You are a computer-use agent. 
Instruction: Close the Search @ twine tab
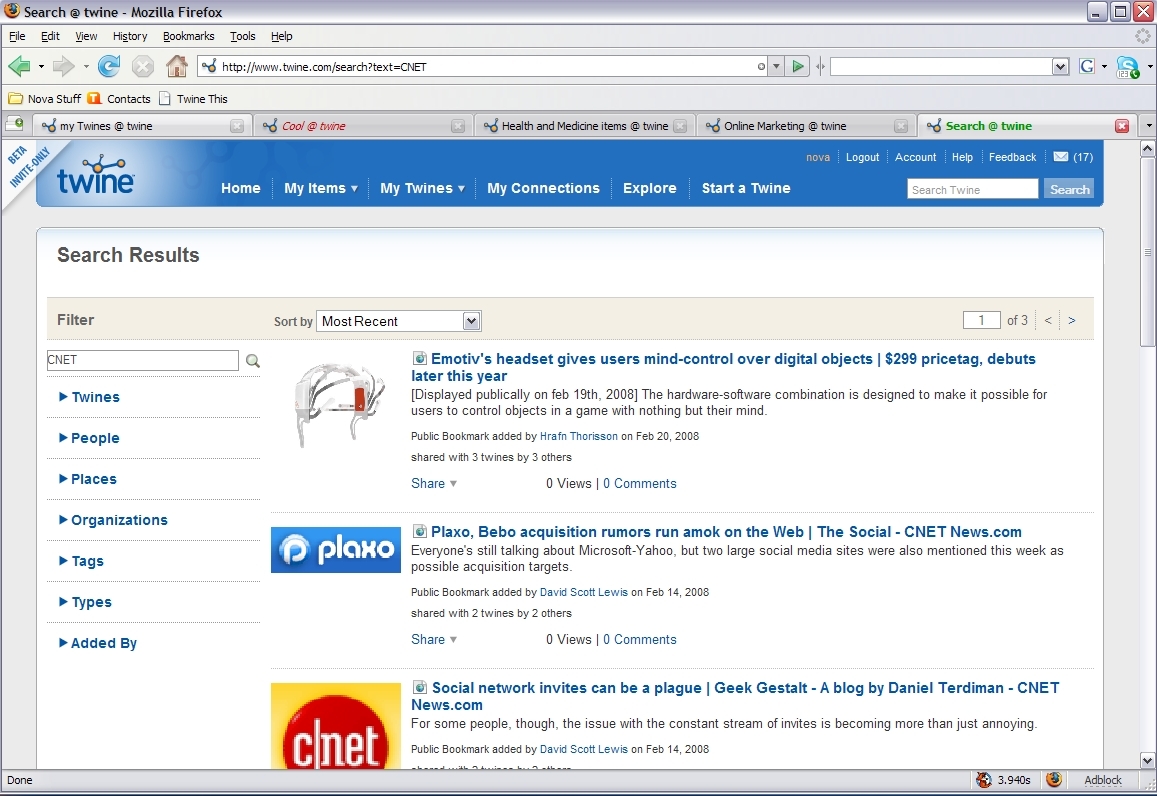coord(1122,126)
